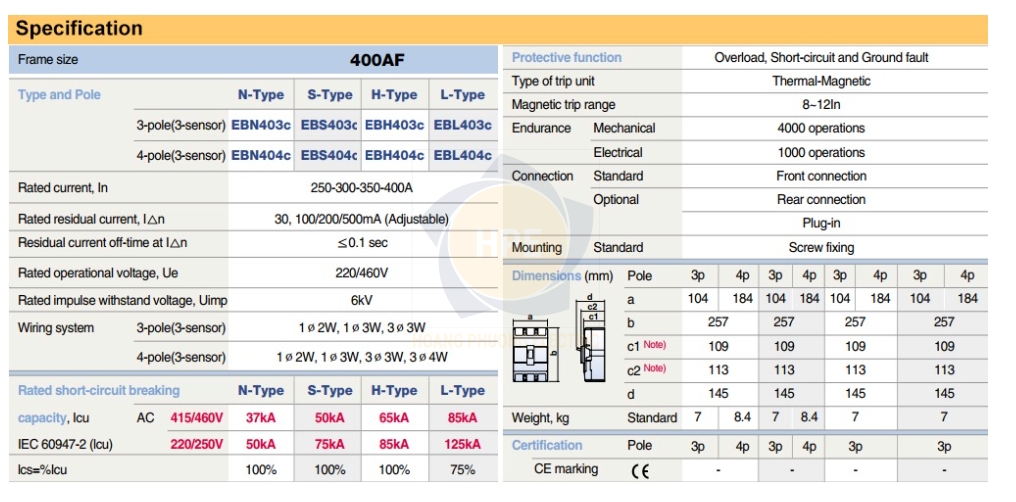Click the Type and Pole heading
Image resolution: width=1016 pixels, height=502 pixels.
click(59, 95)
